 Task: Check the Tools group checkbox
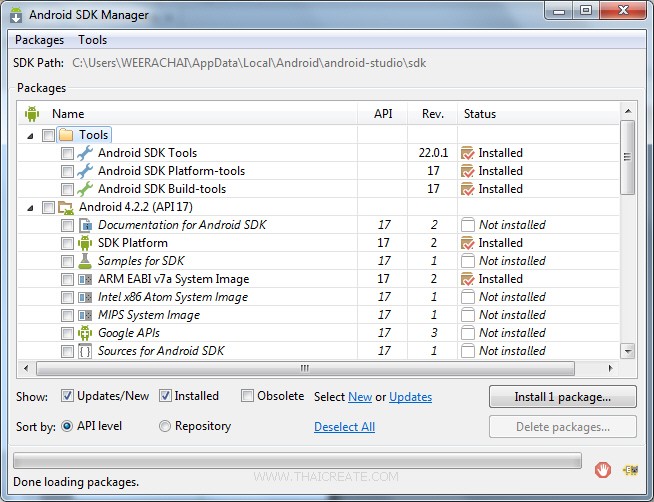(48, 135)
